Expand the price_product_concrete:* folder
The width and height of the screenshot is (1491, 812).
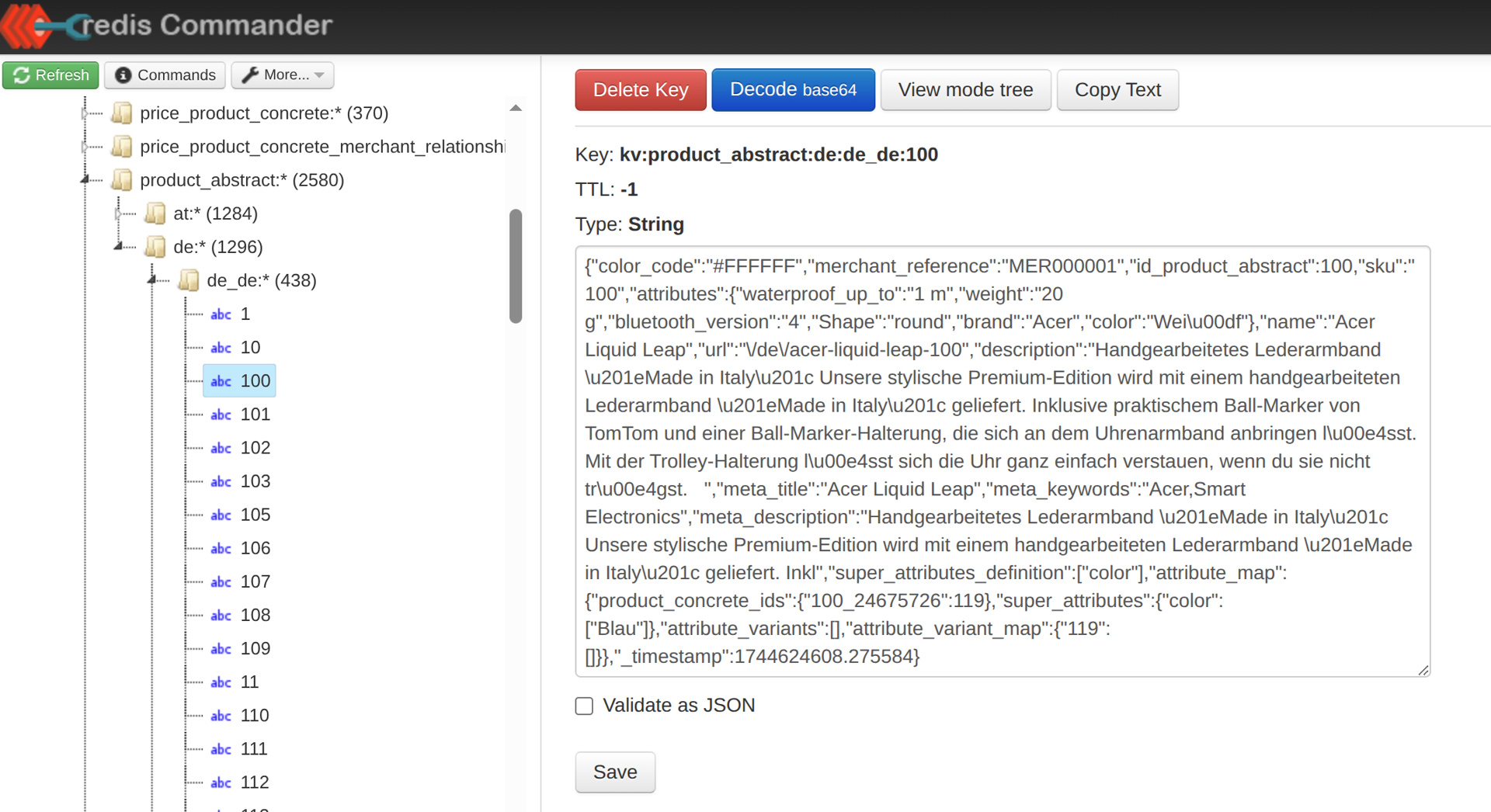point(85,113)
